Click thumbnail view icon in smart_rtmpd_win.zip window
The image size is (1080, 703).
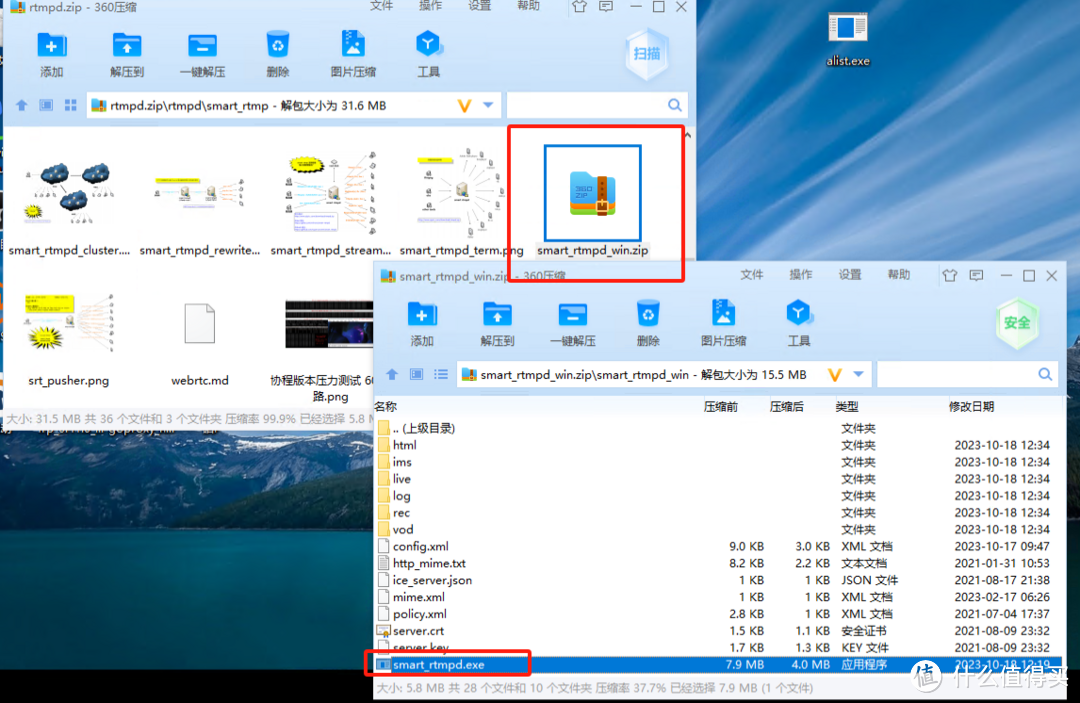coord(417,374)
